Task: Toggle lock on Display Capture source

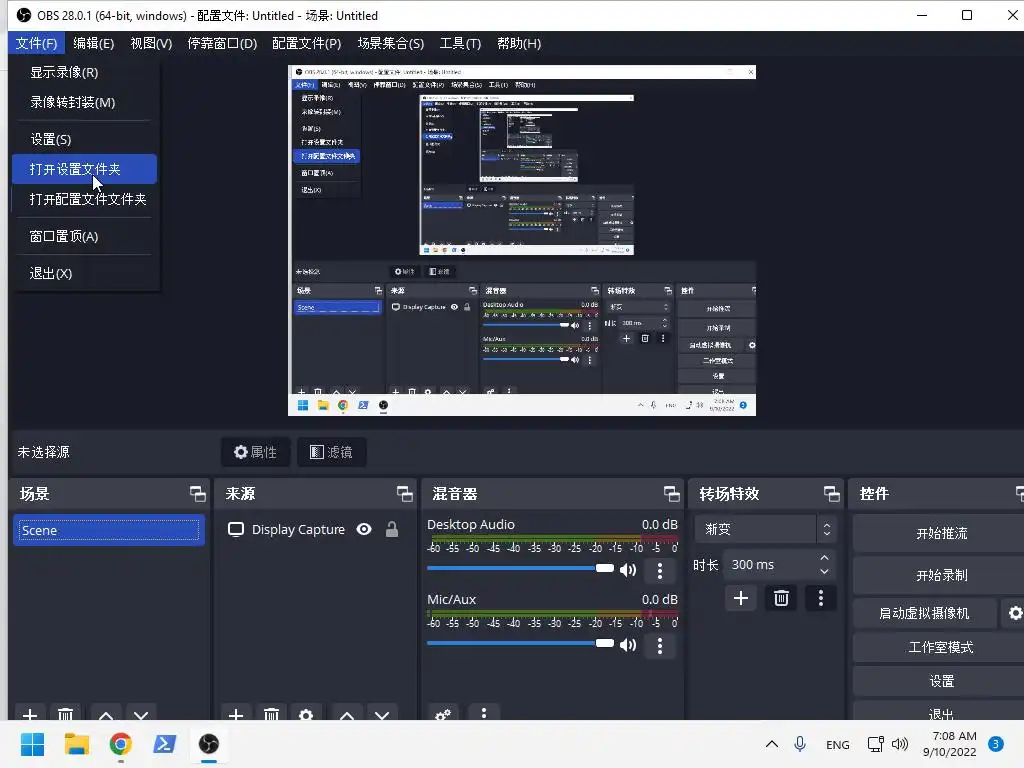Action: click(392, 529)
